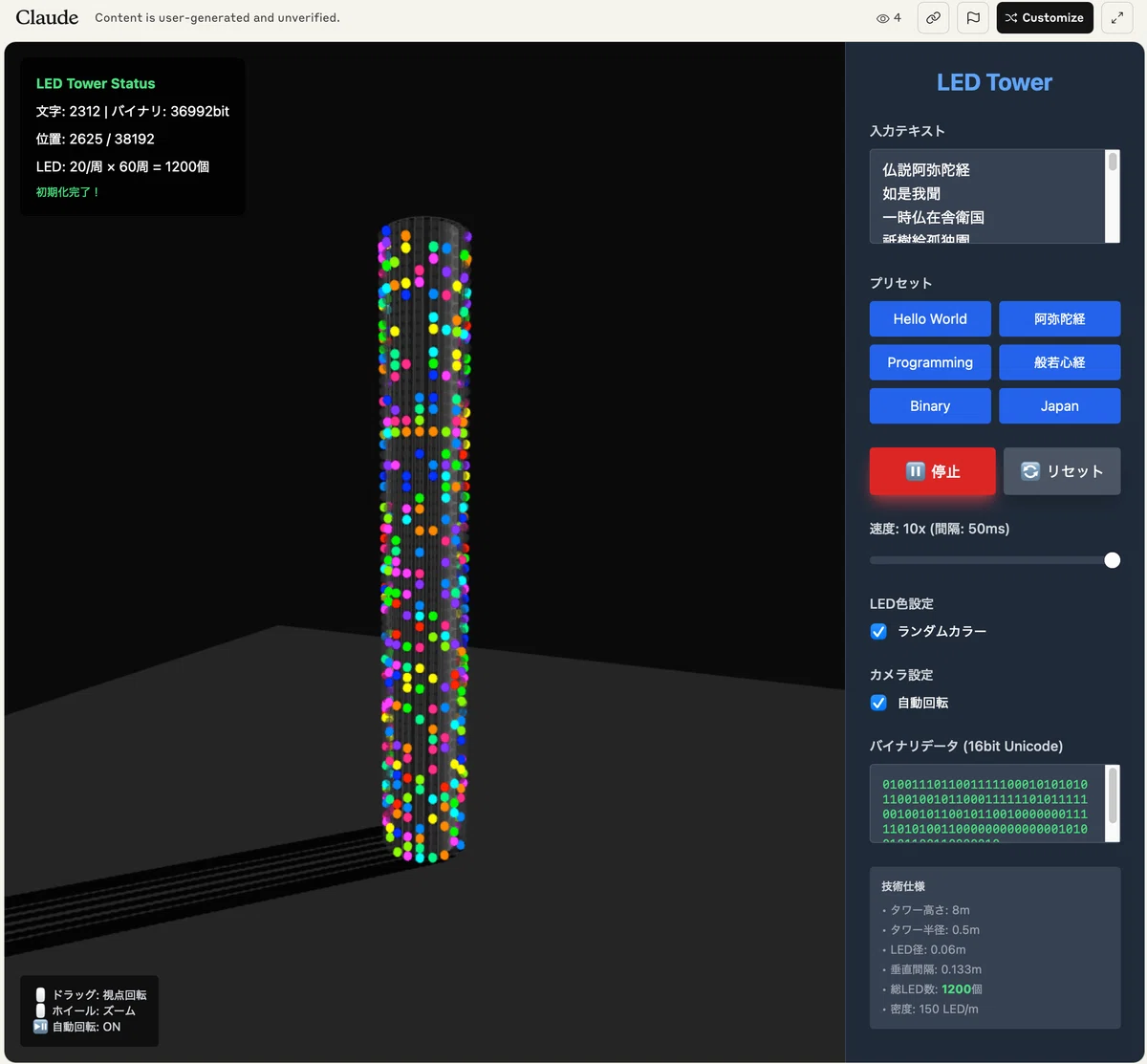Screen dimensions: 1147x1064
Task: Click the binary data output box
Action: click(987, 803)
